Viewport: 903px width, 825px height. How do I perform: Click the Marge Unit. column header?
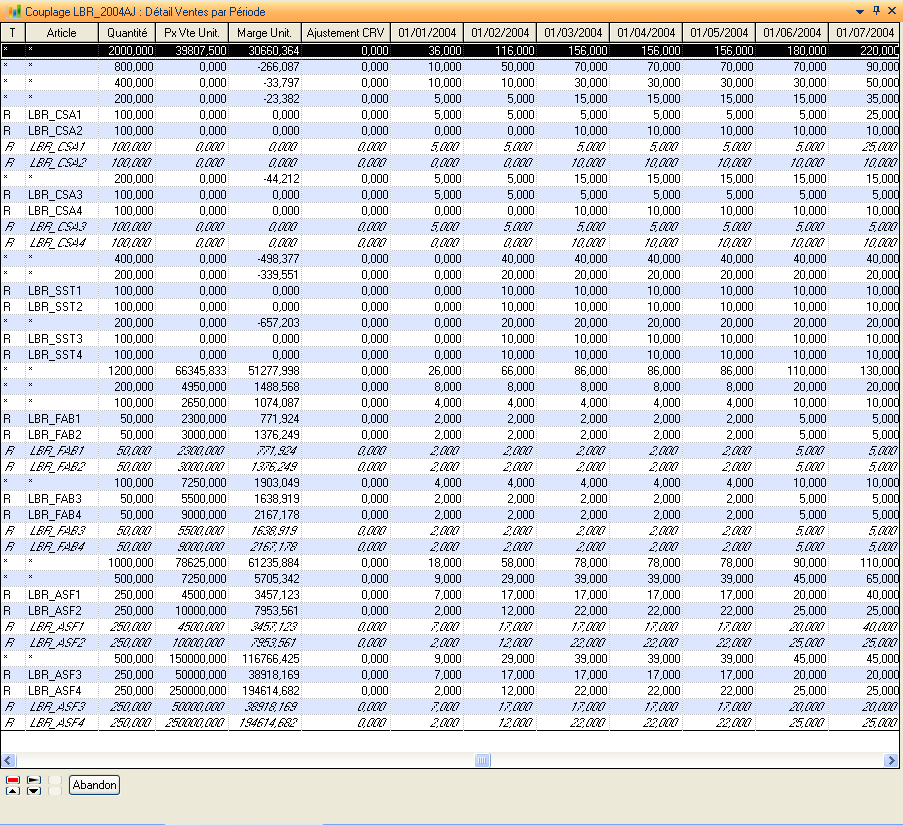pyautogui.click(x=265, y=33)
